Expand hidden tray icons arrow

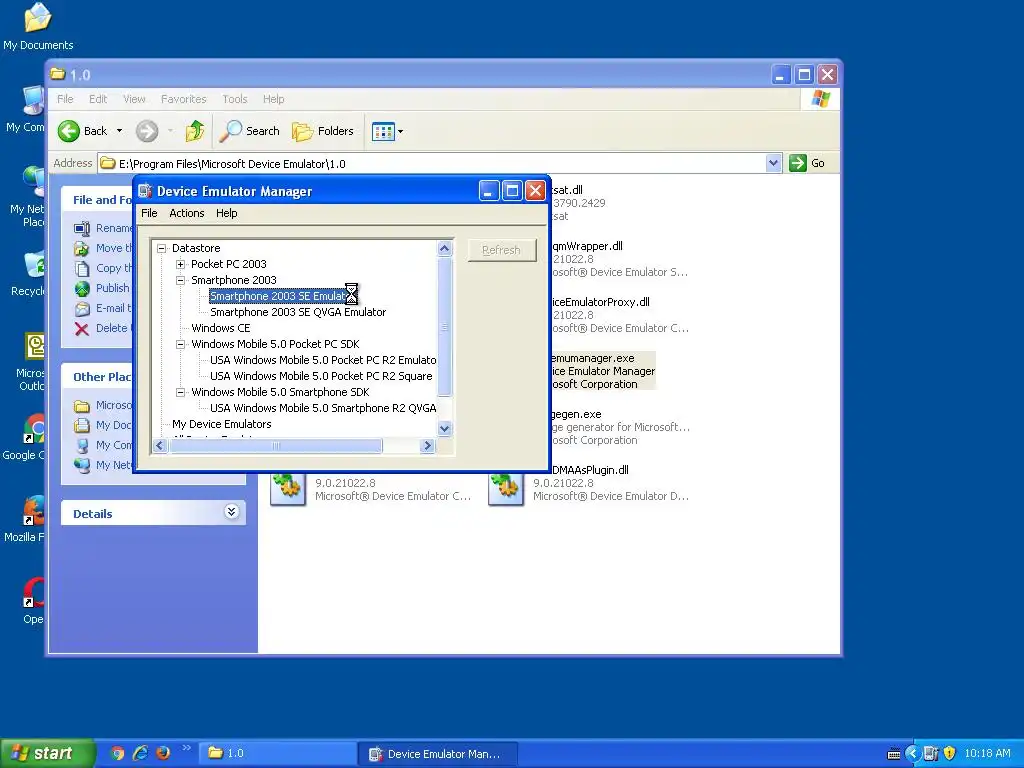coord(912,754)
